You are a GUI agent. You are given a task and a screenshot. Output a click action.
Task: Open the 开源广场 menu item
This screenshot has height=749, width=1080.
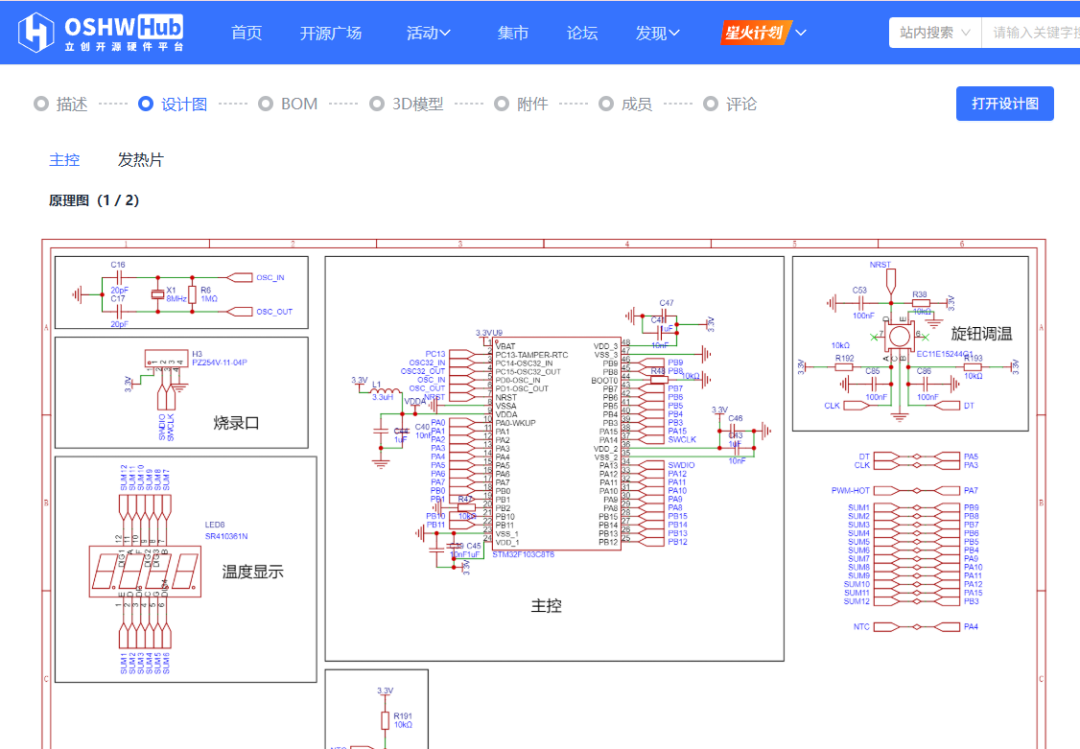pyautogui.click(x=331, y=32)
